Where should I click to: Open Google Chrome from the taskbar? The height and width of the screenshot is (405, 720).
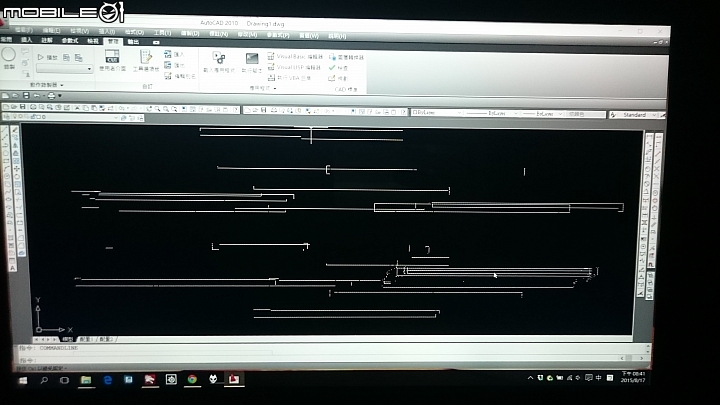point(192,379)
